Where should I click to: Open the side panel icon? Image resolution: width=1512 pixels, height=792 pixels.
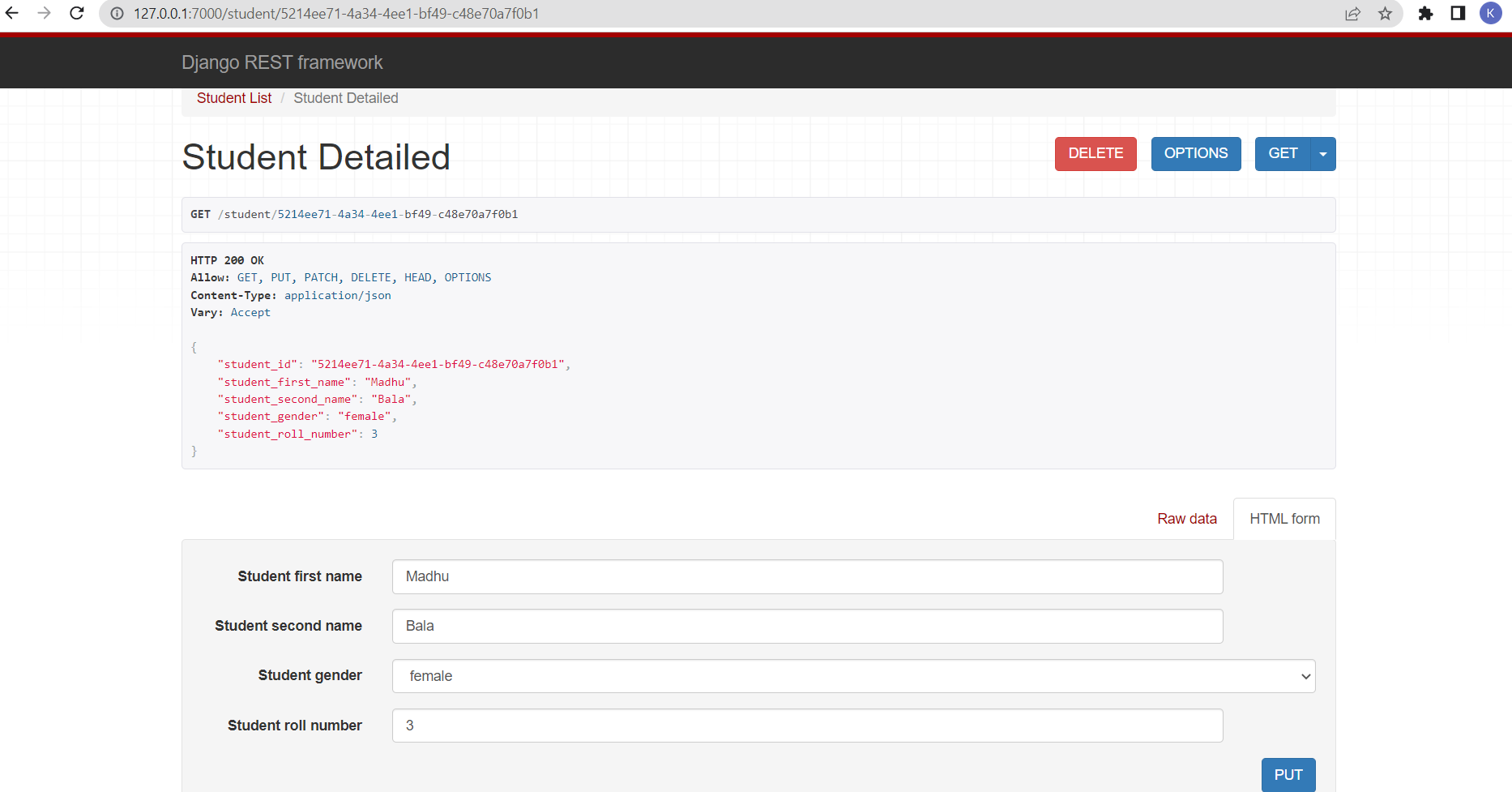point(1458,14)
